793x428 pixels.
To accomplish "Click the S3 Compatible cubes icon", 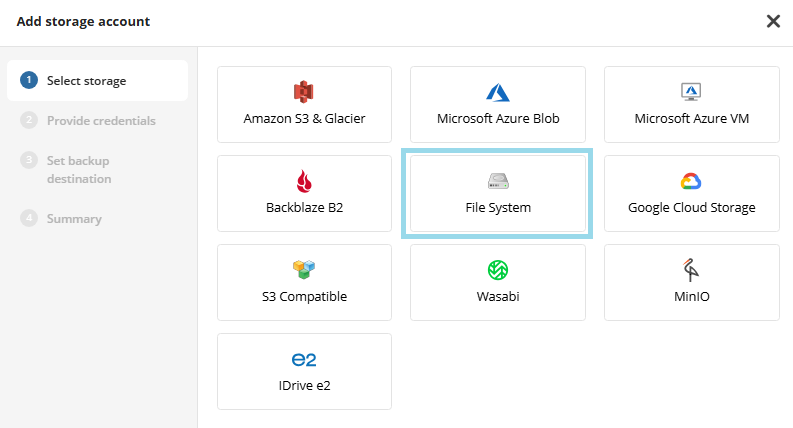I will (304, 270).
